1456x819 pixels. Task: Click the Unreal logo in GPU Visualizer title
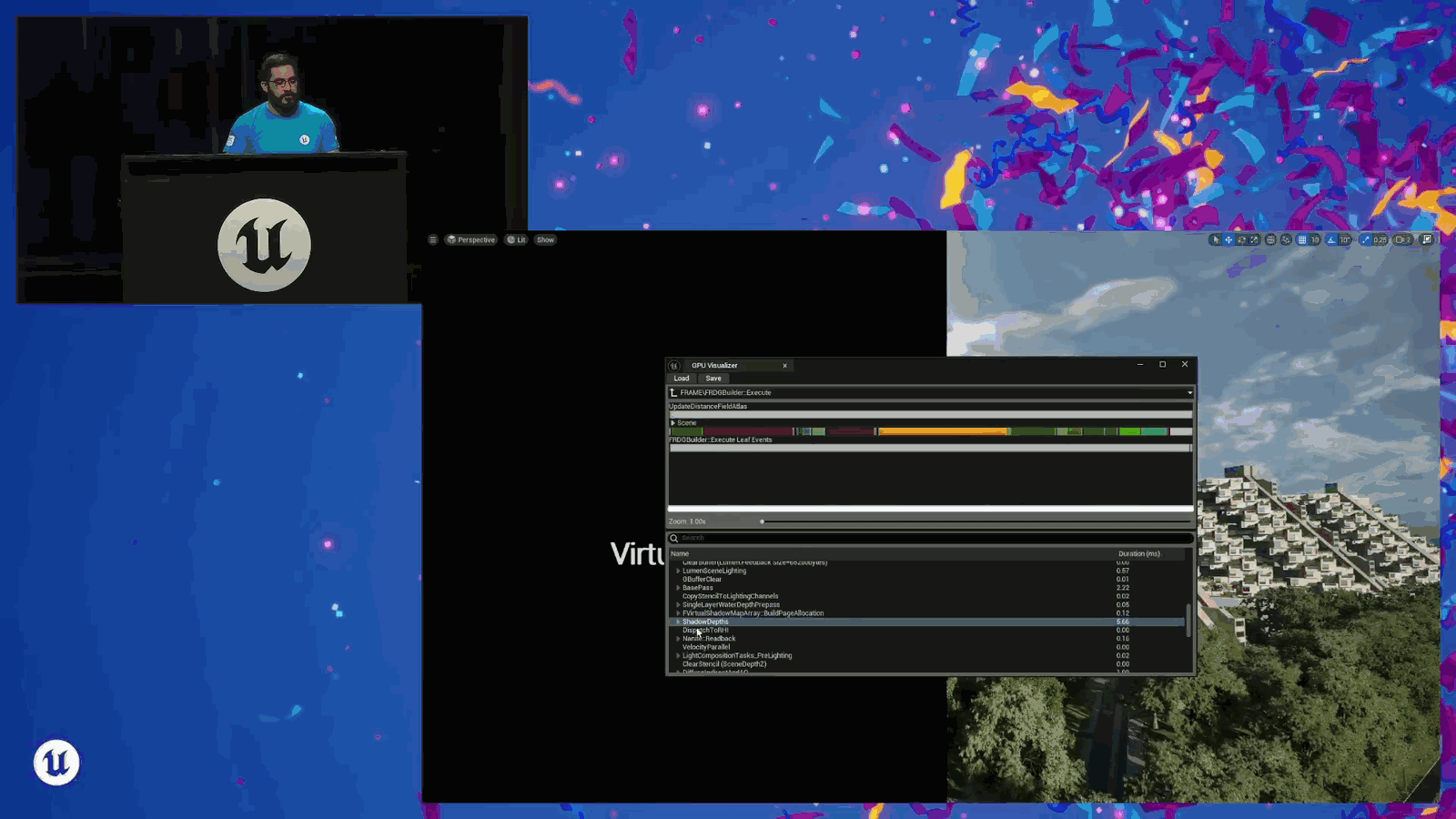(674, 366)
